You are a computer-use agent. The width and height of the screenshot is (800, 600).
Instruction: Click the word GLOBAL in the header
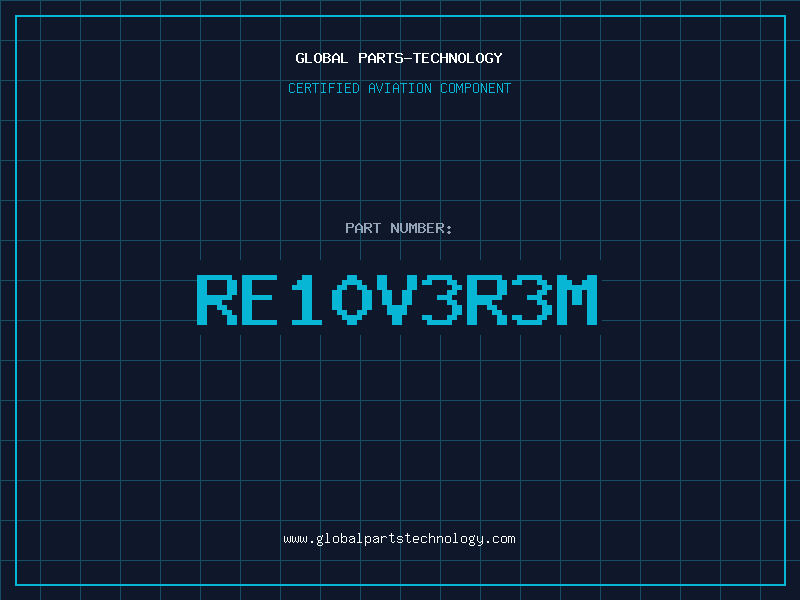pos(322,58)
